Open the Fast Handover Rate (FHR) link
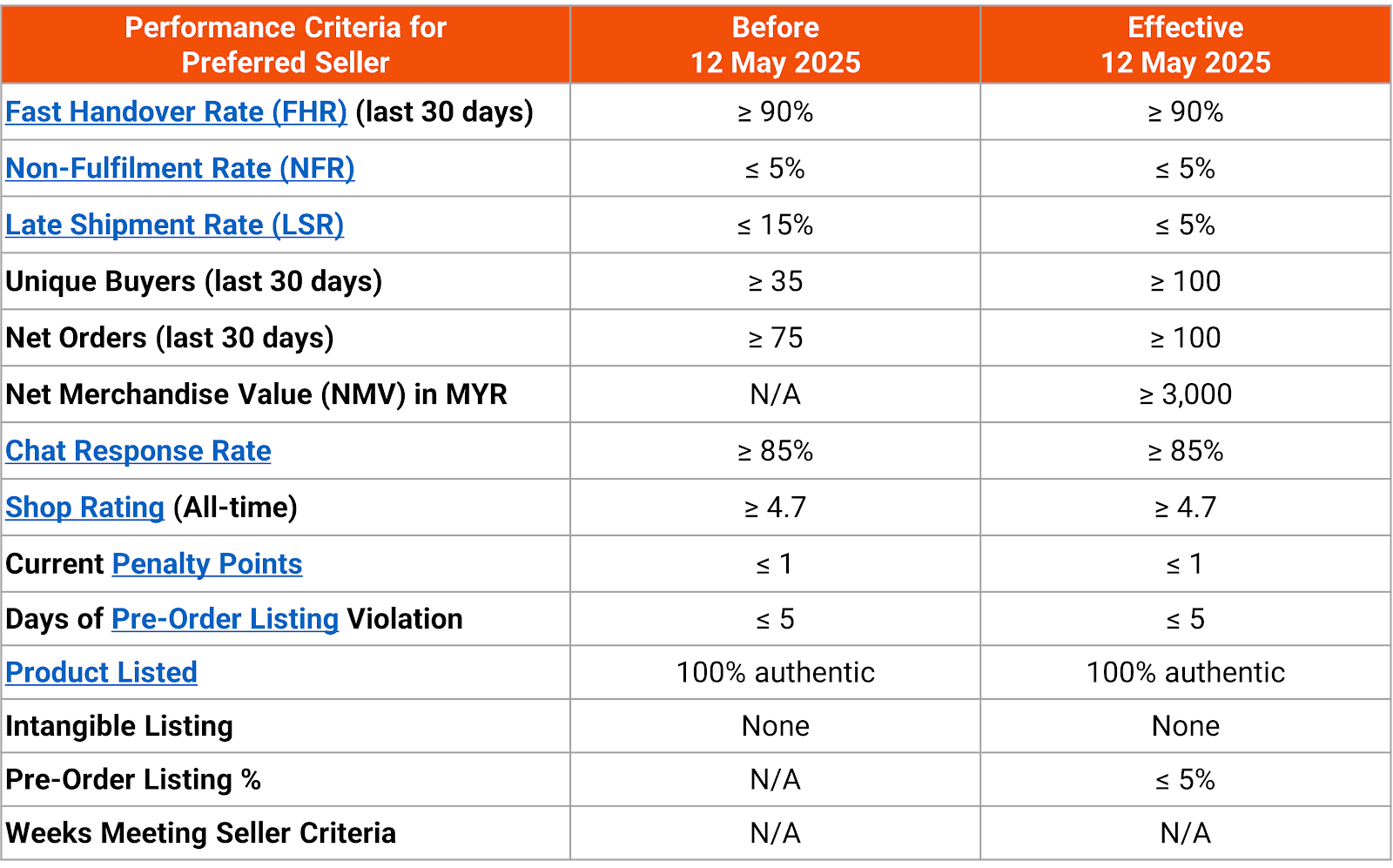This screenshot has height=868, width=1393. point(176,112)
